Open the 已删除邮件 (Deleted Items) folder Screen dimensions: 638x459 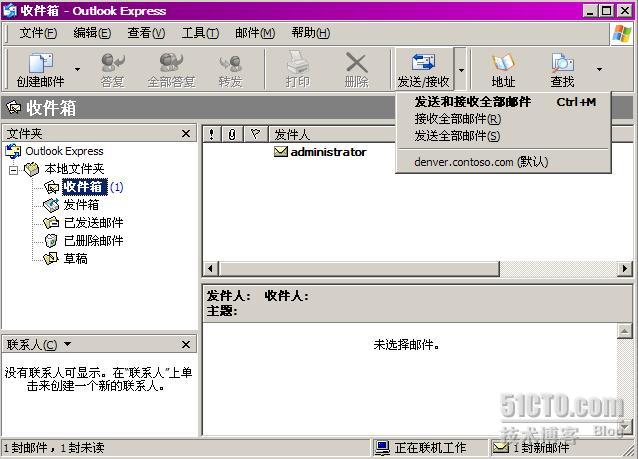92,241
